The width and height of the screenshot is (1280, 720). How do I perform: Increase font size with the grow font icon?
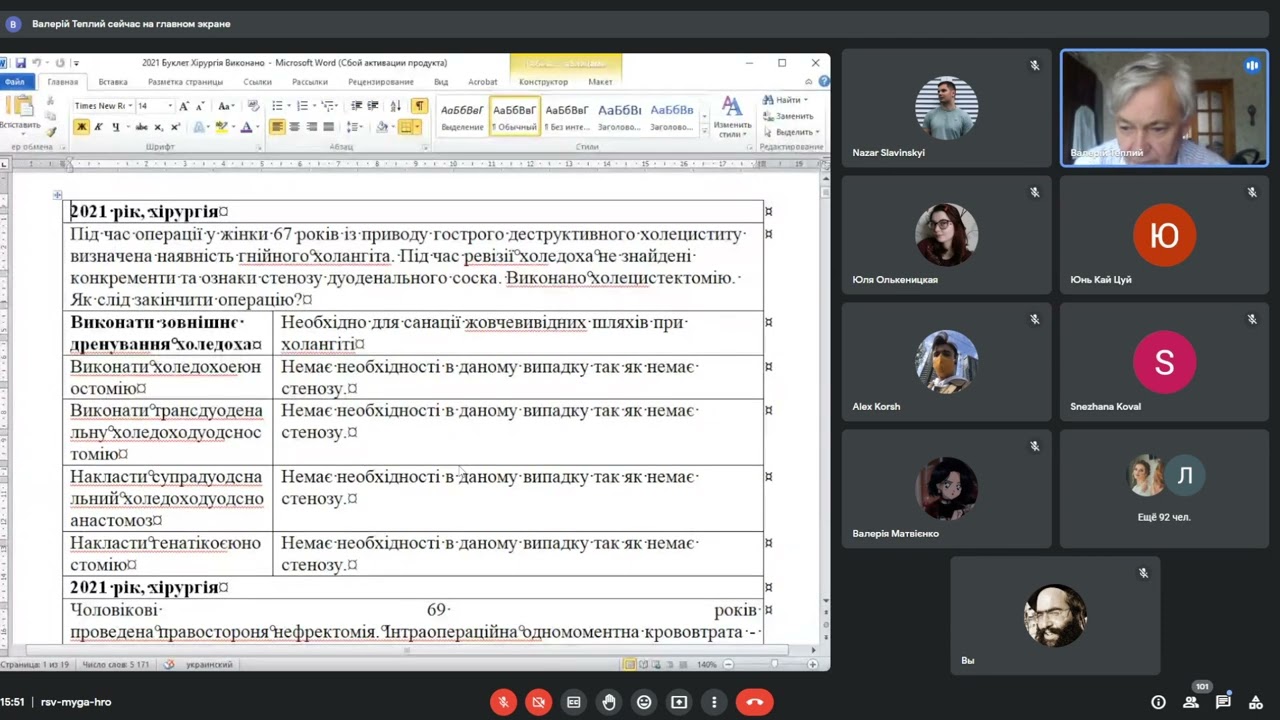coord(185,106)
